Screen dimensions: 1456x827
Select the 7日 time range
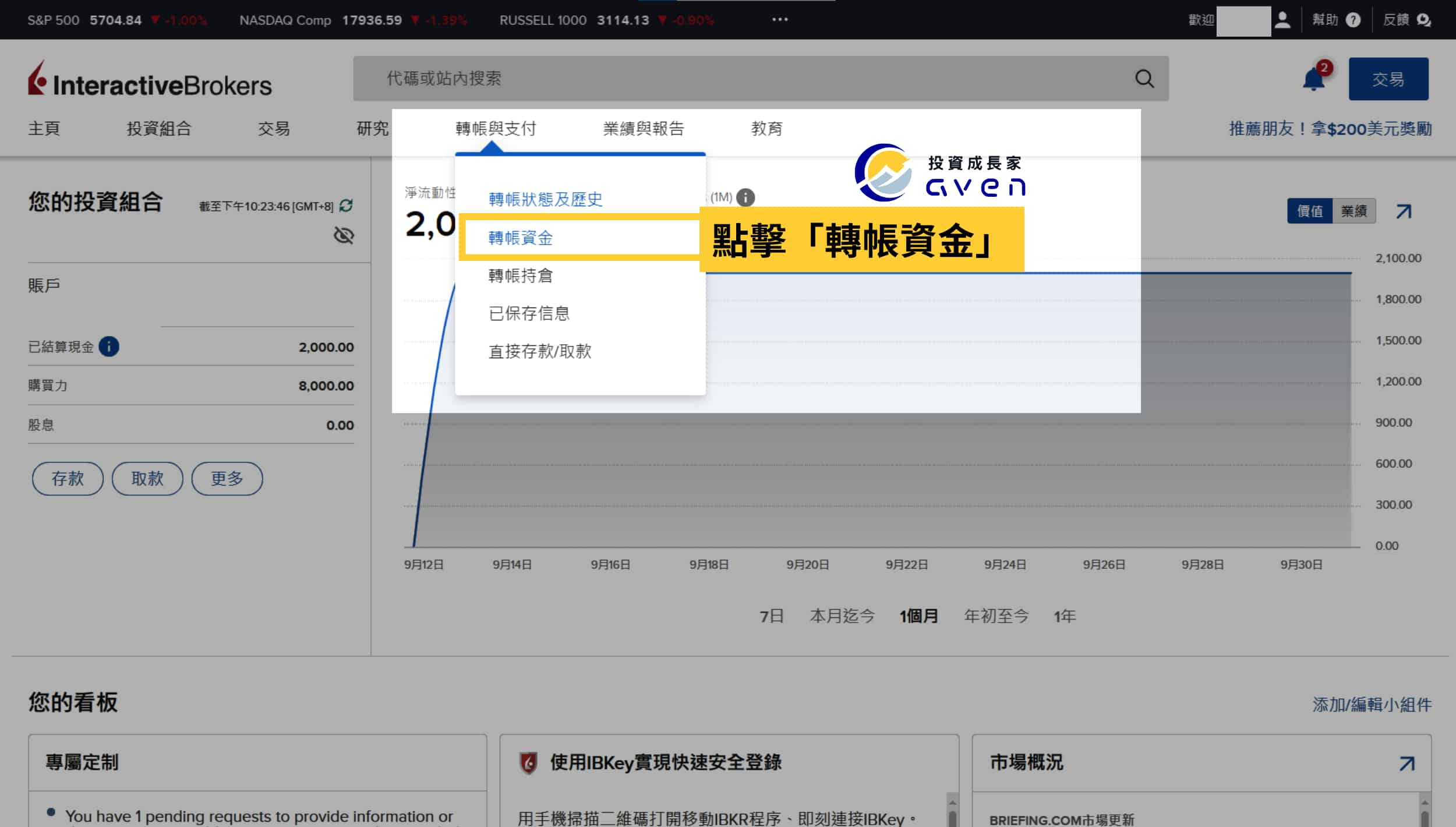point(772,616)
